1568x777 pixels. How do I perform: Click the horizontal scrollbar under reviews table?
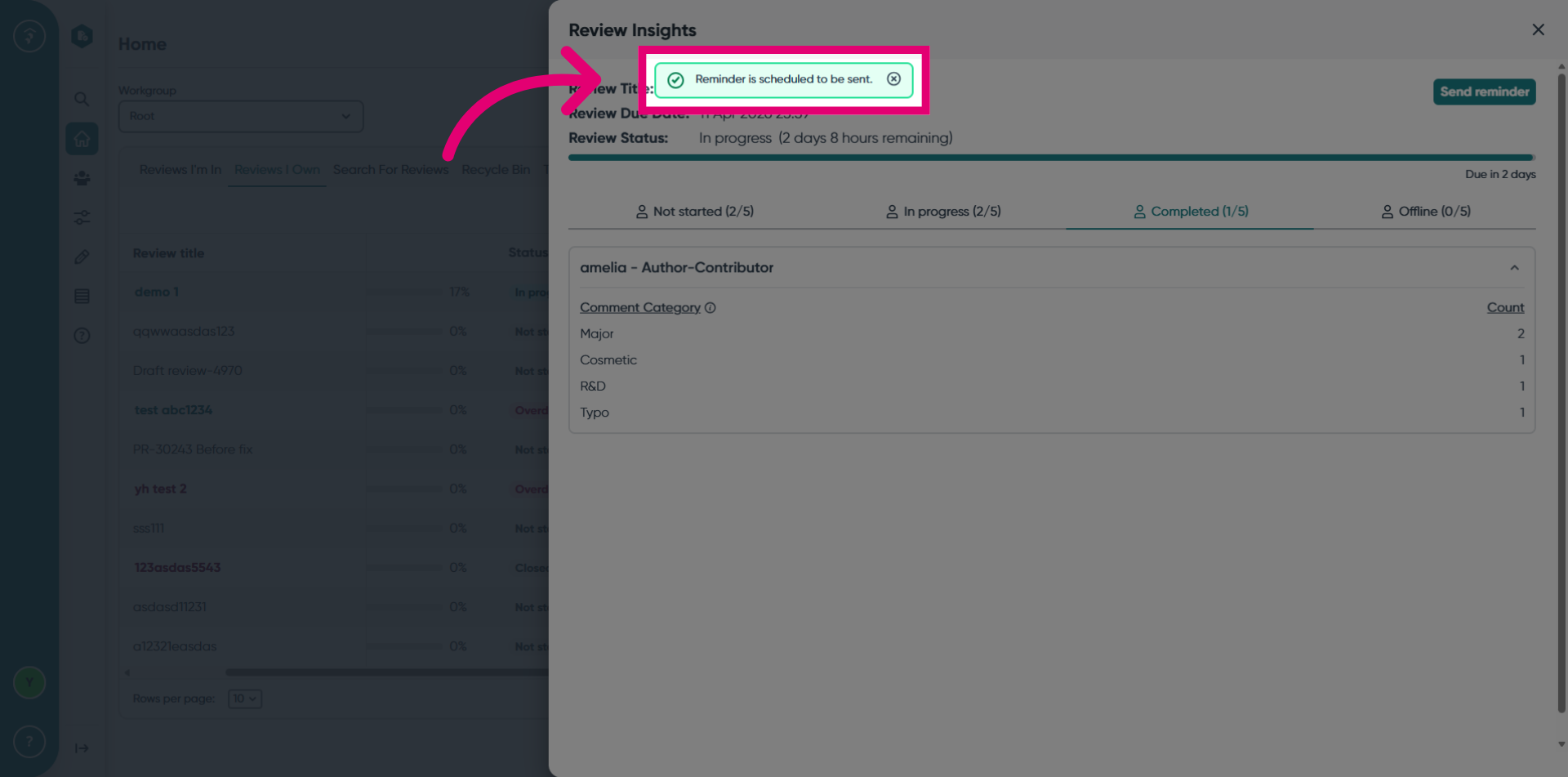coord(386,672)
